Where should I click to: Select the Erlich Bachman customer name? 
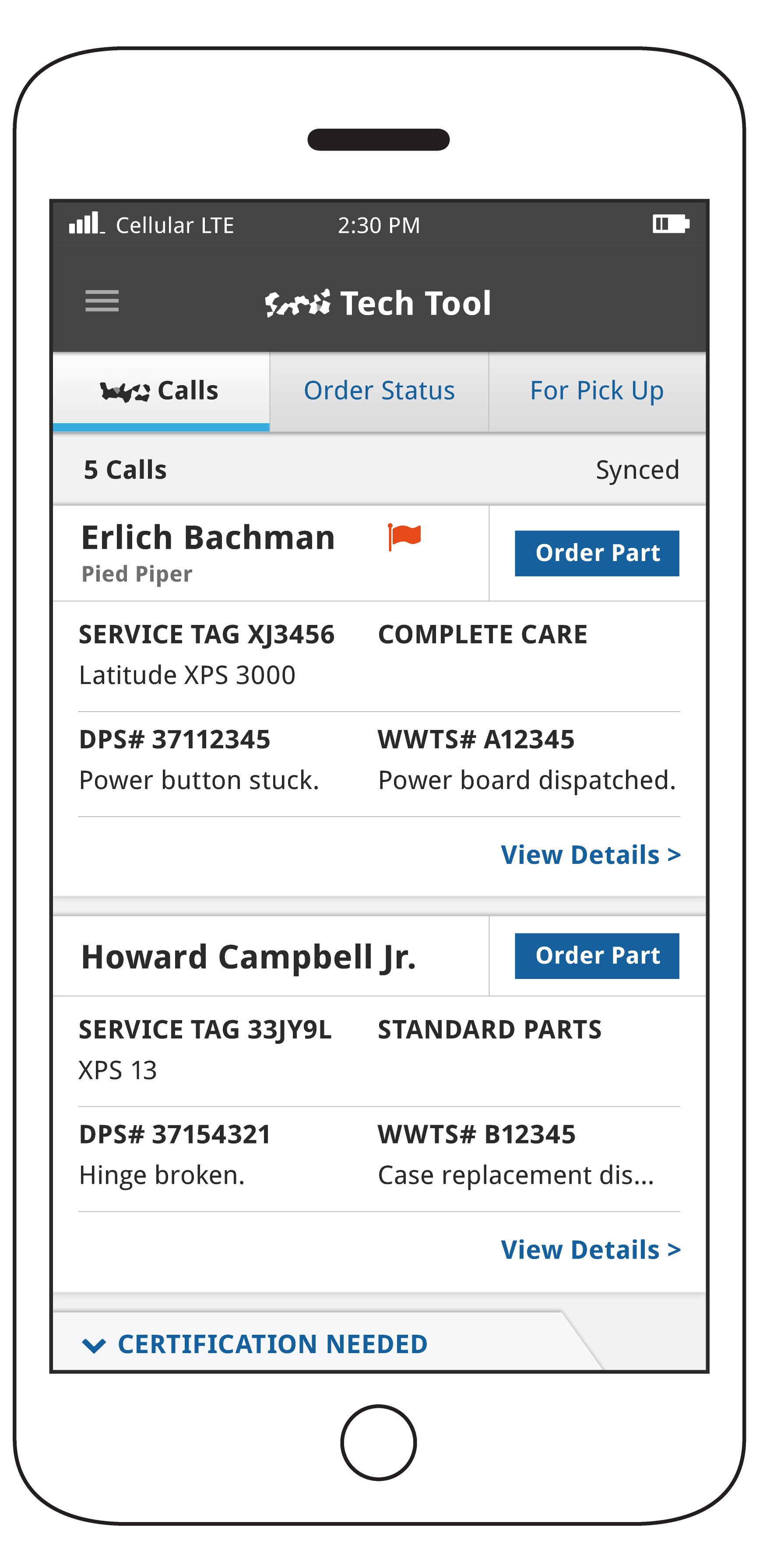(208, 538)
